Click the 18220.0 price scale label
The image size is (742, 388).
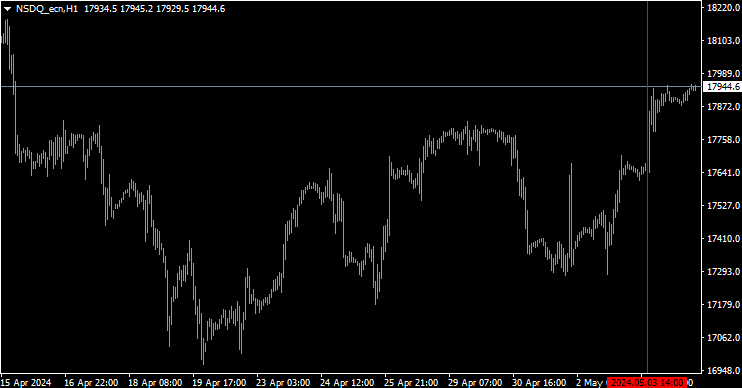[x=724, y=8]
